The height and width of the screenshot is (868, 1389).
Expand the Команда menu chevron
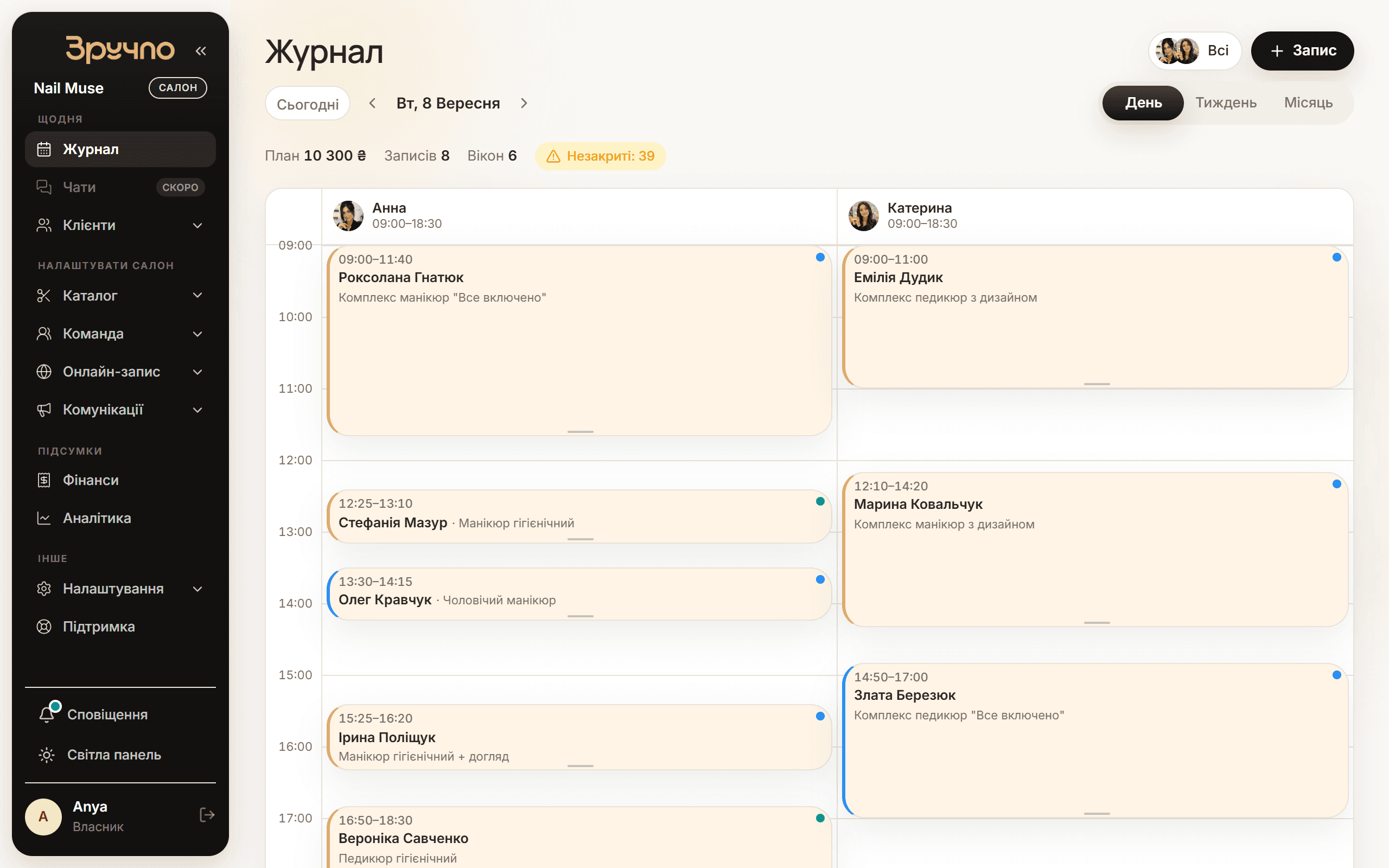[197, 334]
